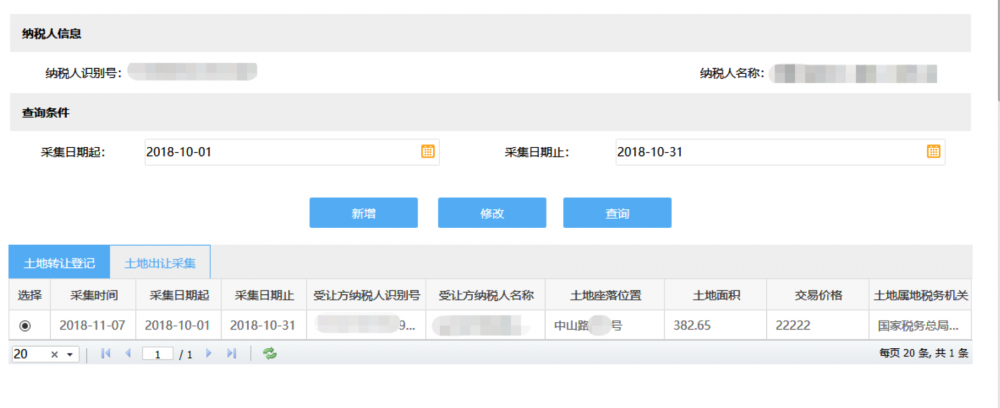The width and height of the screenshot is (1000, 408).
Task: Select the radio button for 2018-11-07 row
Action: coord(25,325)
